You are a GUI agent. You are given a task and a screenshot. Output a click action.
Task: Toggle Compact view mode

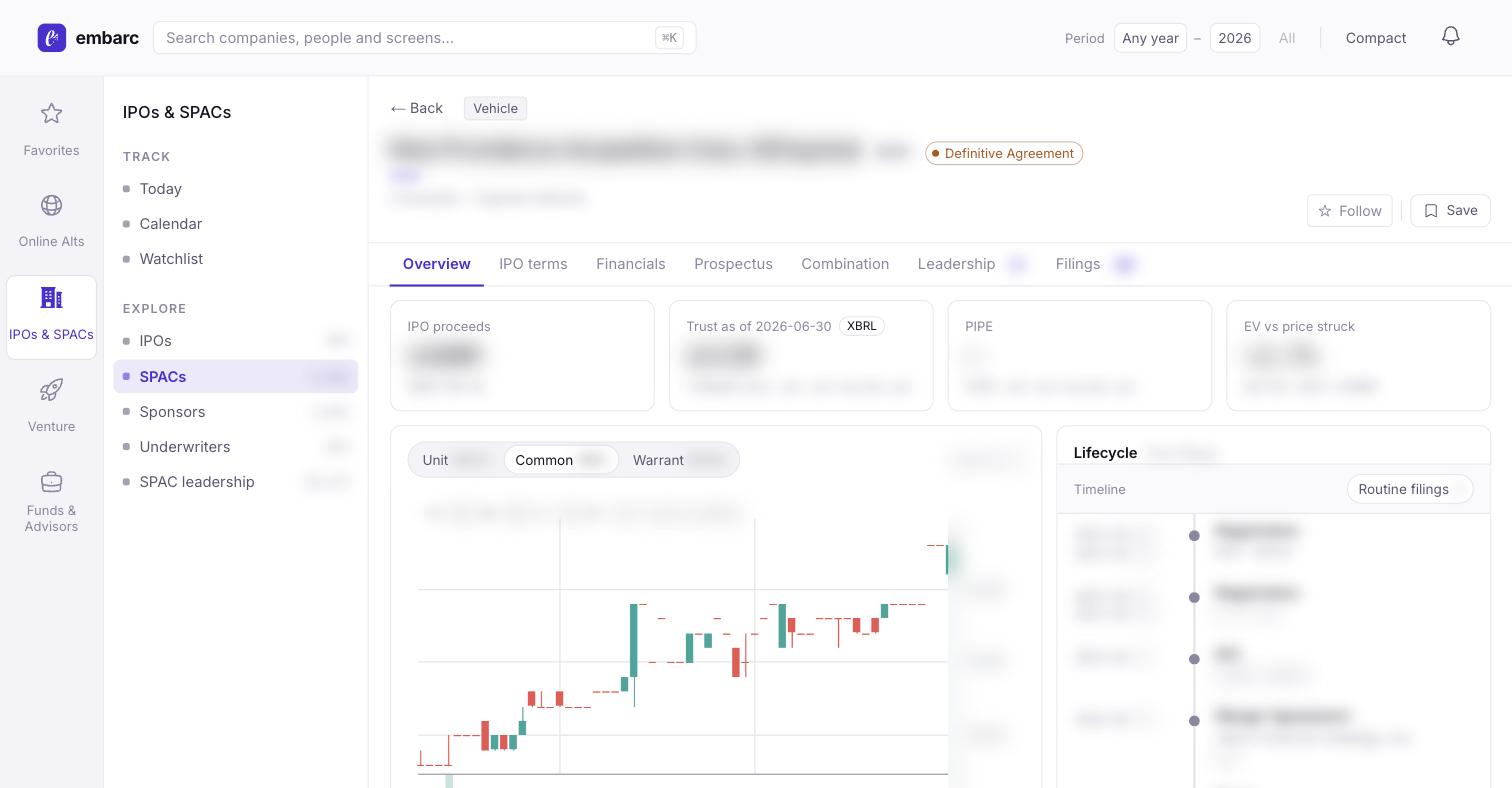pyautogui.click(x=1376, y=38)
